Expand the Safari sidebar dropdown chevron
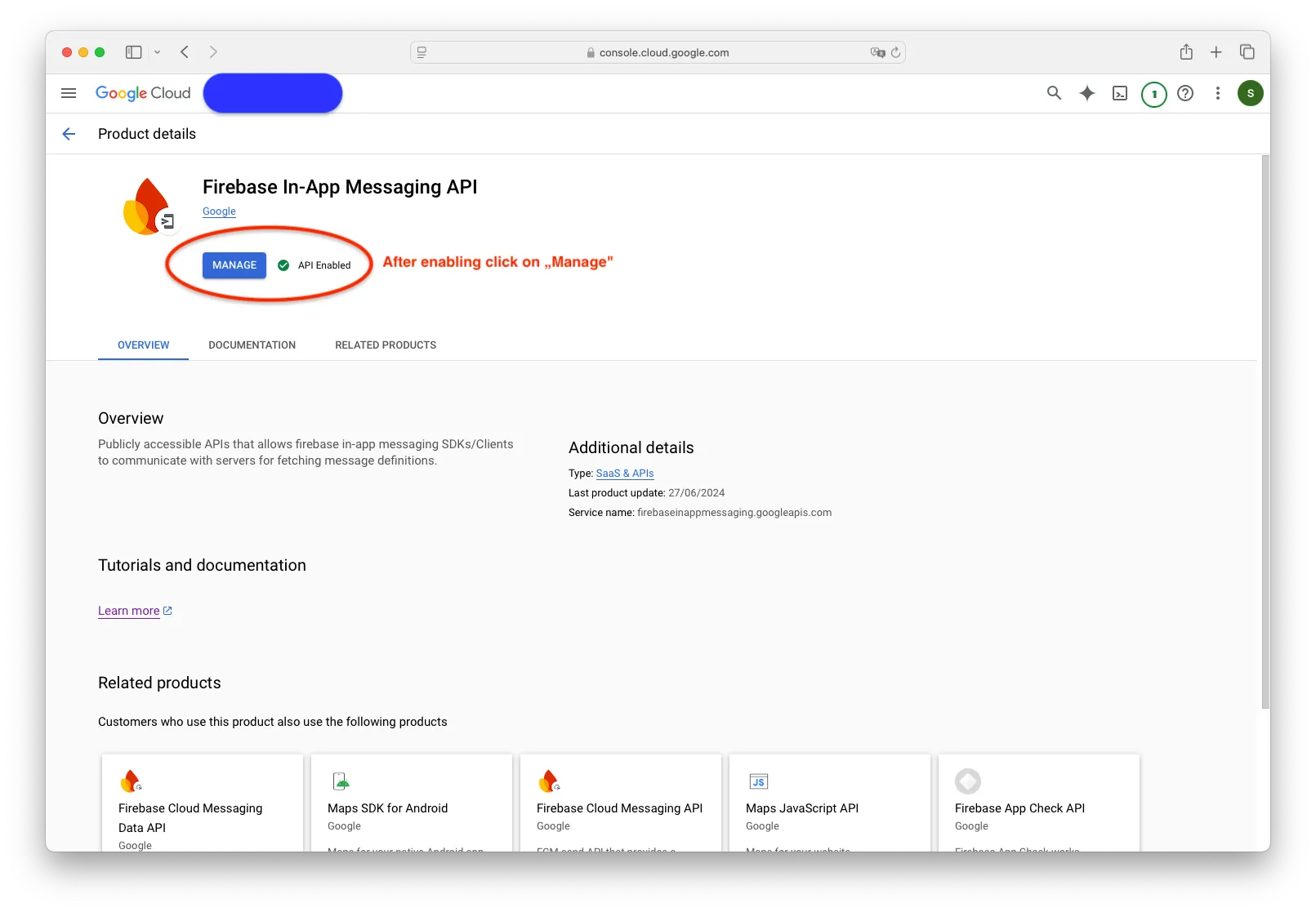 [x=158, y=52]
